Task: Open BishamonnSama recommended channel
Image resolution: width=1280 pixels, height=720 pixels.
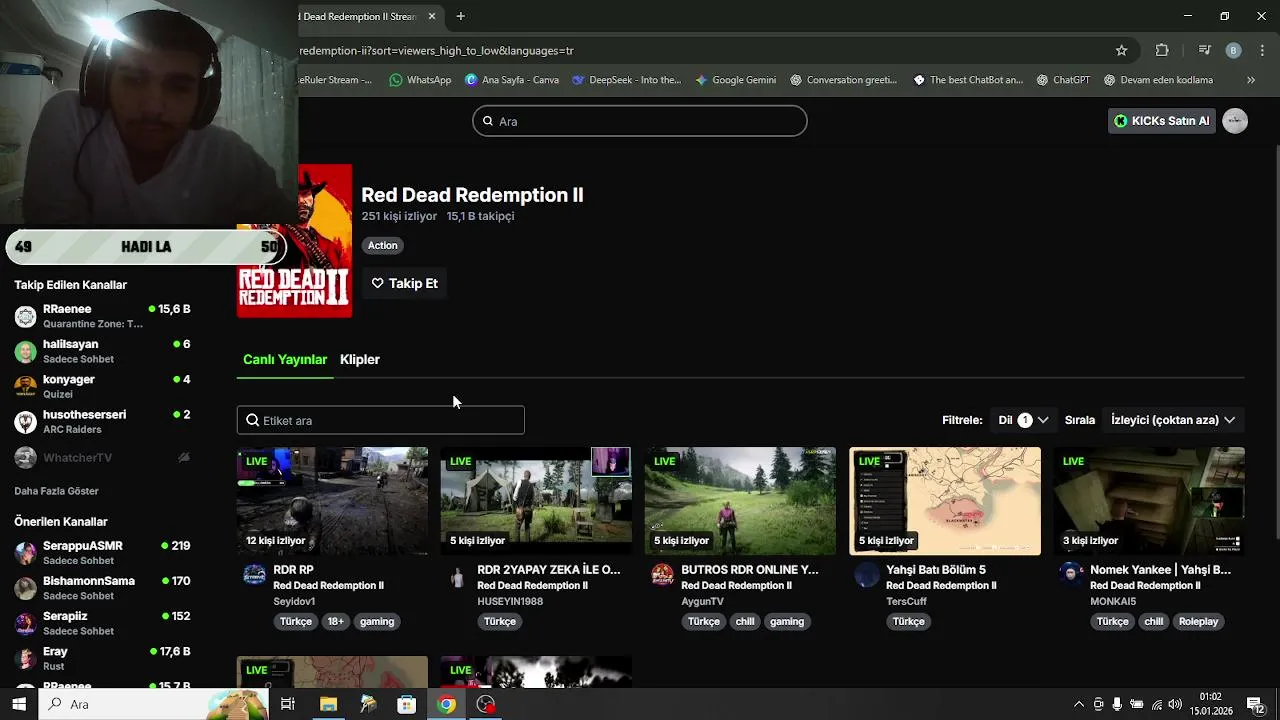Action: [x=102, y=587]
